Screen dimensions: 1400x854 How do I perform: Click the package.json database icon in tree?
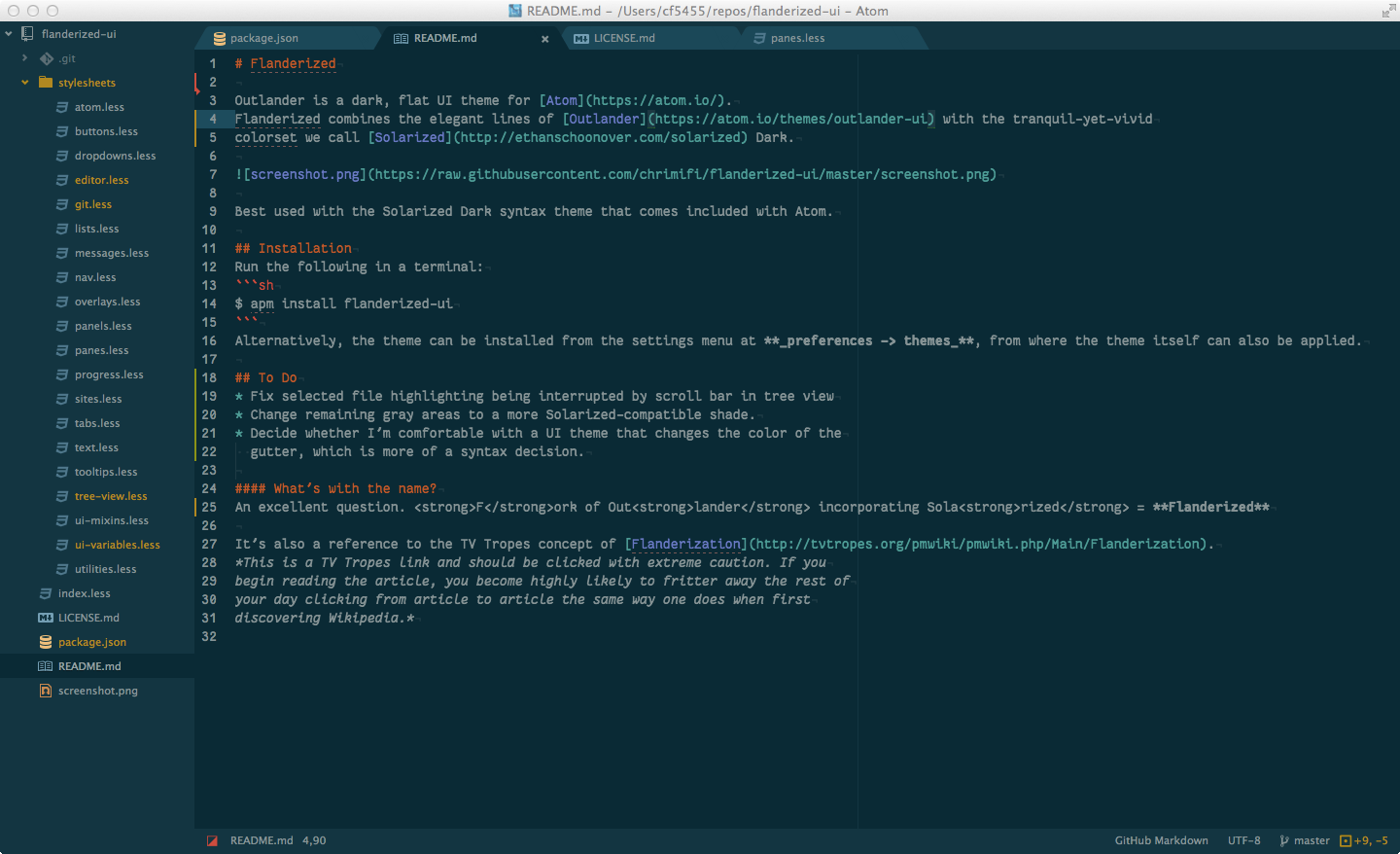tap(46, 642)
